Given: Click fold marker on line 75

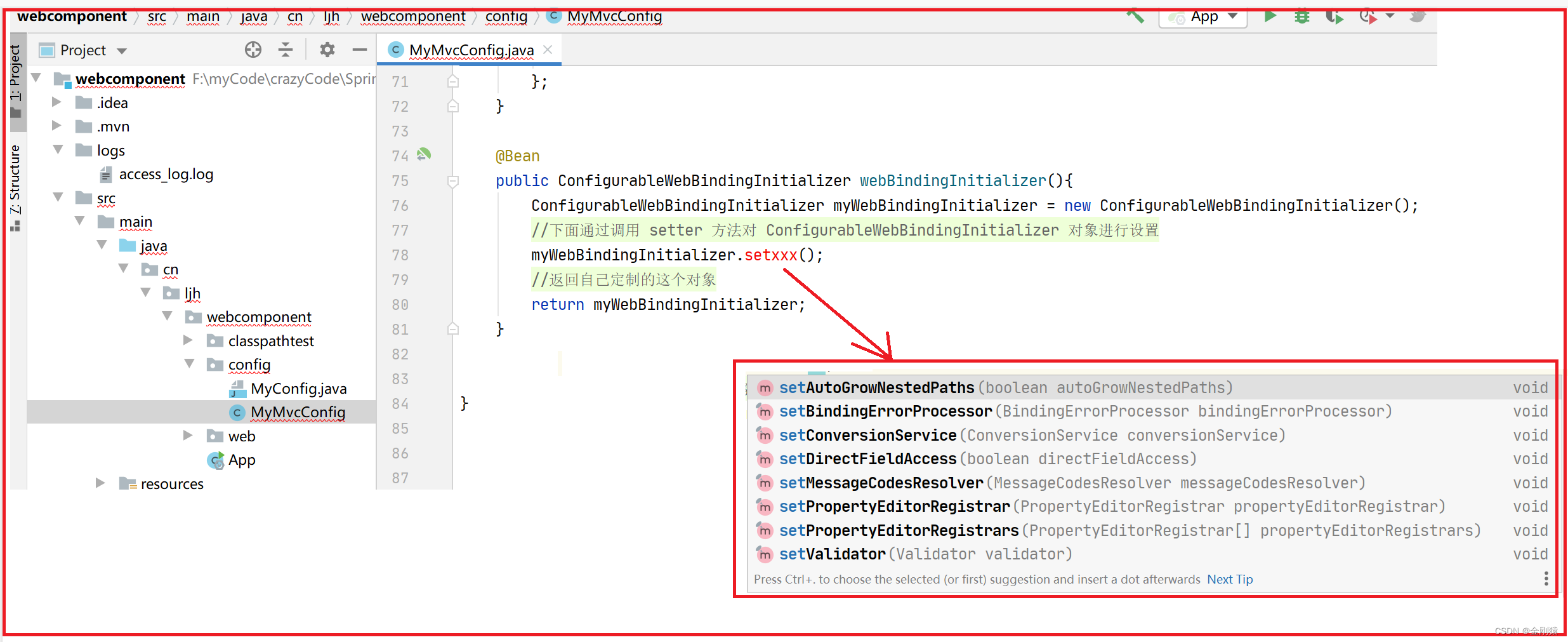Looking at the screenshot, I should click(453, 181).
